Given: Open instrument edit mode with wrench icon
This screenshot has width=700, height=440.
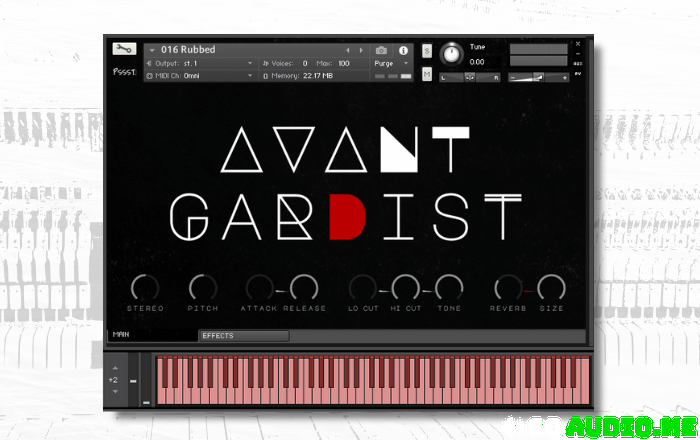Looking at the screenshot, I should (x=124, y=50).
